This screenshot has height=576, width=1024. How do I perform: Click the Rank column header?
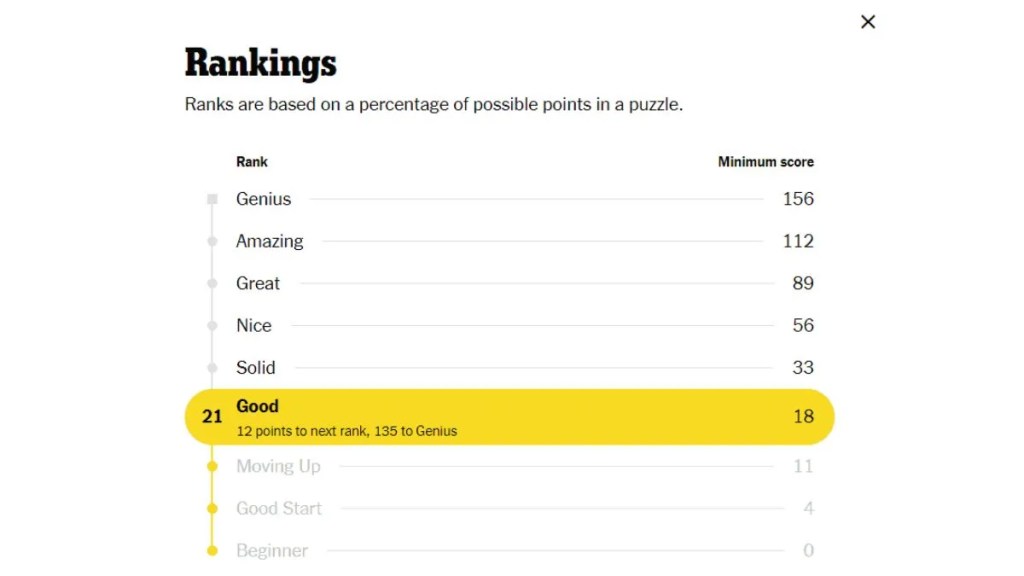tap(251, 161)
